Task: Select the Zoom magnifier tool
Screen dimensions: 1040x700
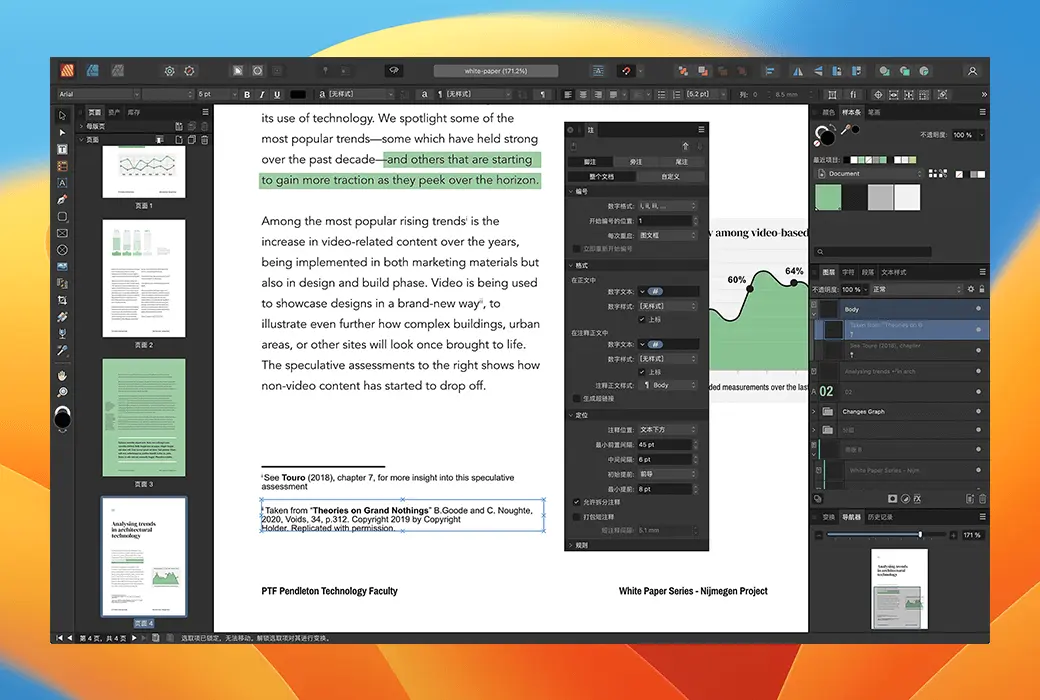Action: coord(62,392)
